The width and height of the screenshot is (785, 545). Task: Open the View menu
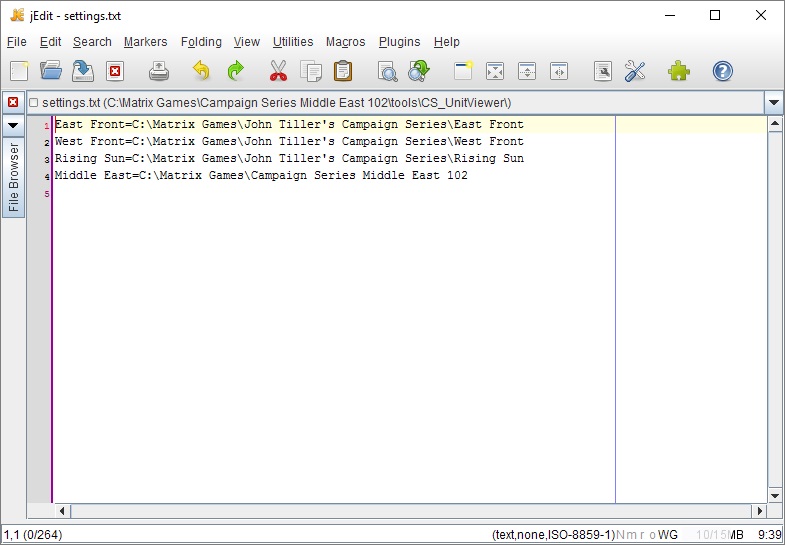247,42
